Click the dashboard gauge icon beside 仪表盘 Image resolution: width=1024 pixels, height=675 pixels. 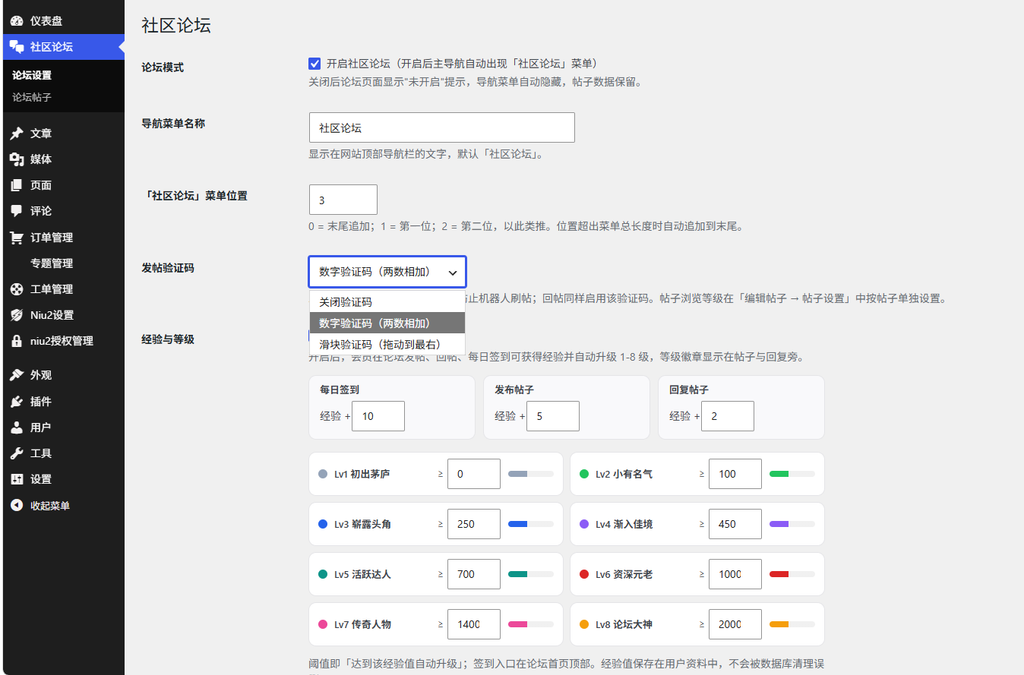(x=17, y=21)
